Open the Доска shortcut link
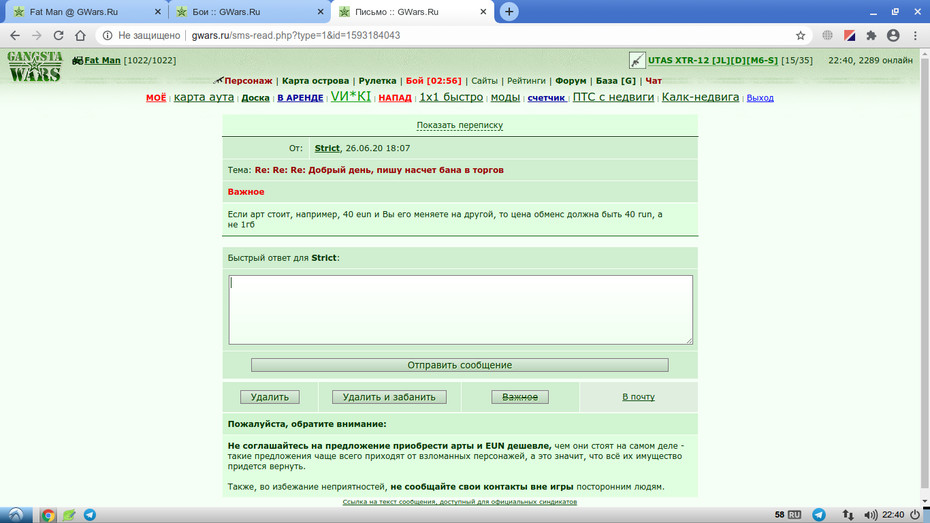 (x=255, y=98)
